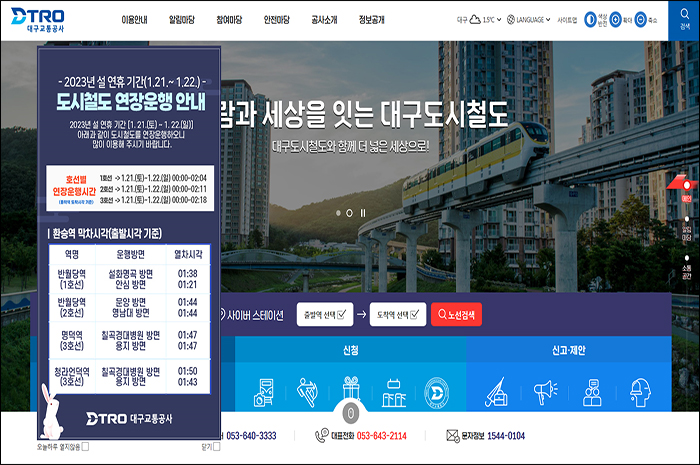Click the DTRO 대구교통공사 logo in popup footer

coord(129,419)
